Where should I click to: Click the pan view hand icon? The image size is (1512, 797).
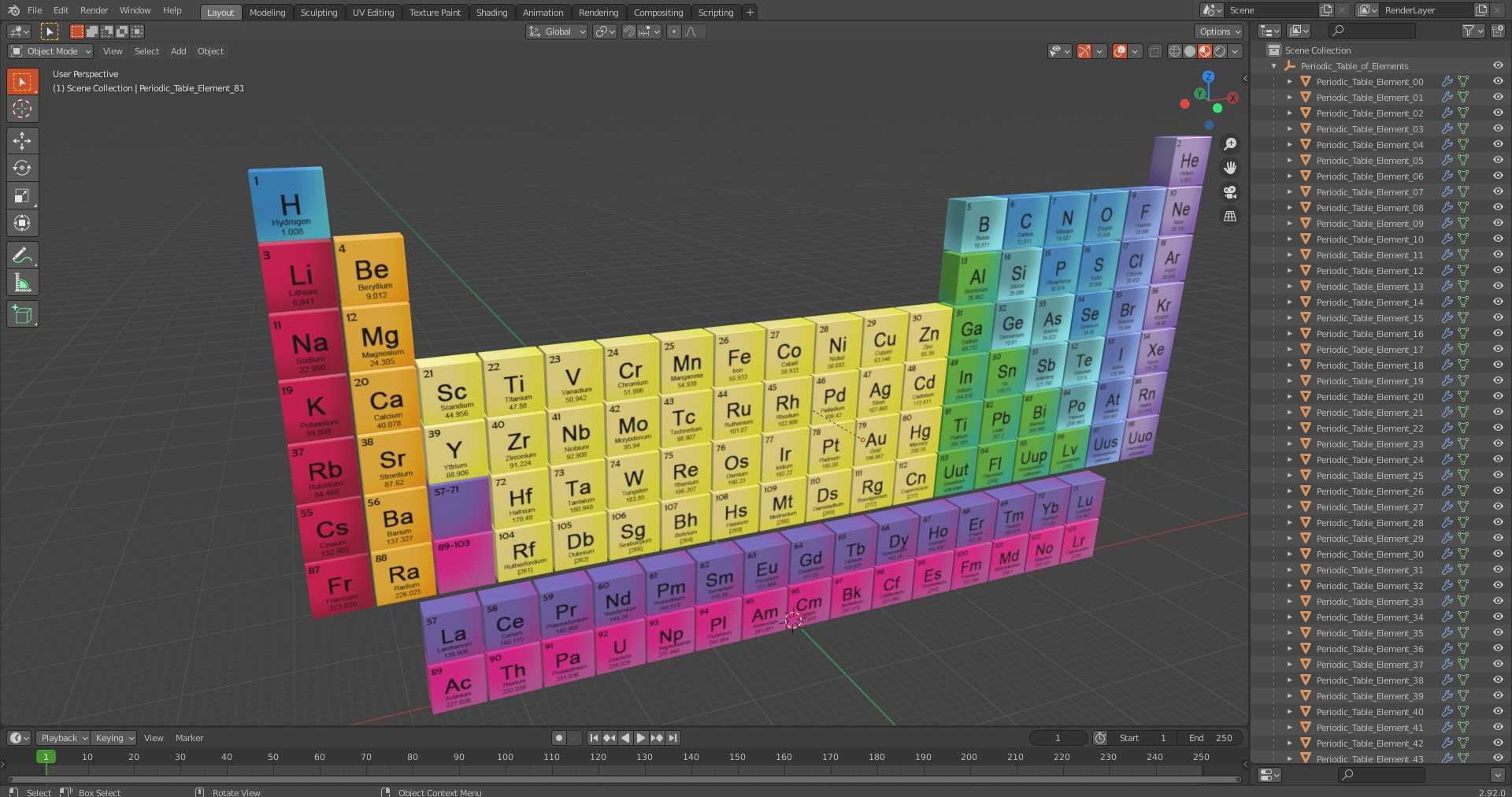pyautogui.click(x=1230, y=168)
